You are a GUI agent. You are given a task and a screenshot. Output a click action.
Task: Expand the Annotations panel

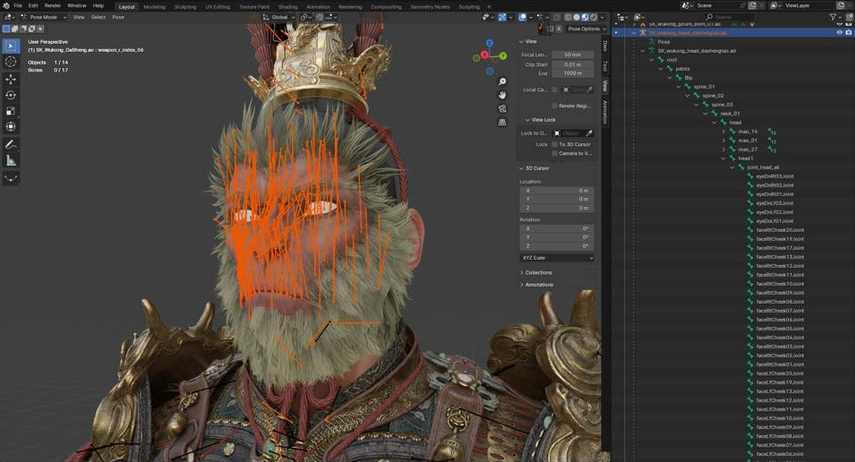point(522,285)
